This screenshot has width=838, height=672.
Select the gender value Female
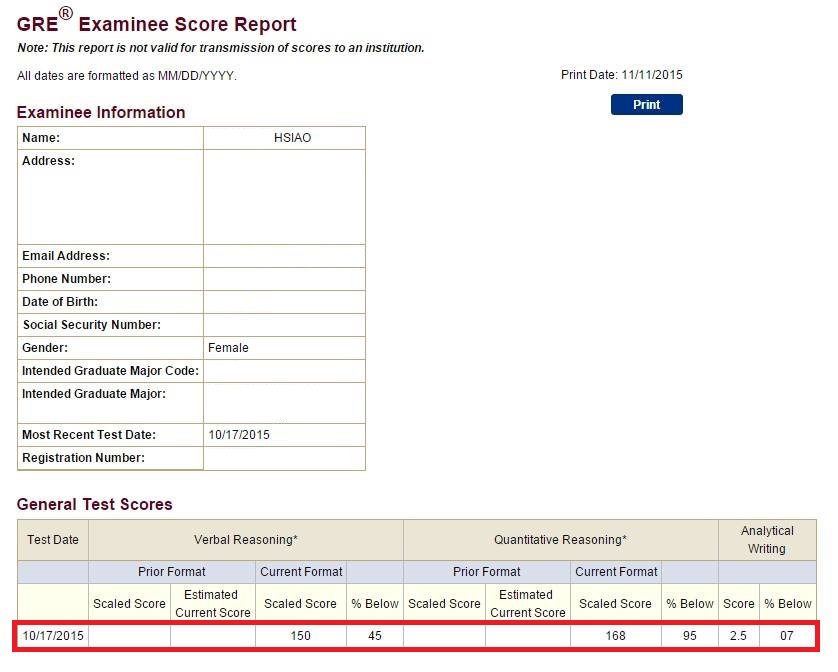[228, 347]
